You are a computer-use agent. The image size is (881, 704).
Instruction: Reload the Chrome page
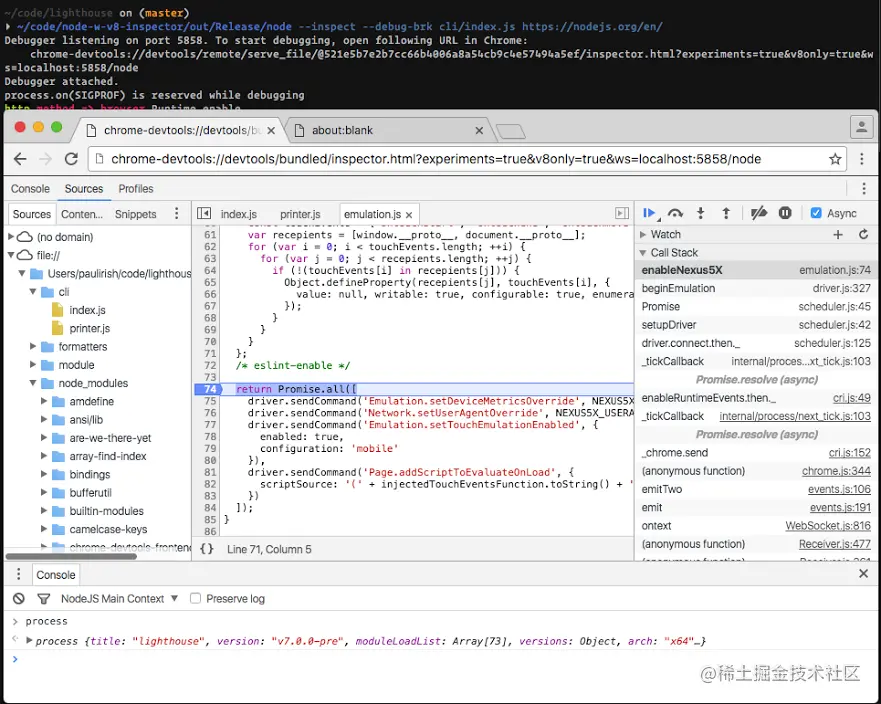[x=71, y=159]
